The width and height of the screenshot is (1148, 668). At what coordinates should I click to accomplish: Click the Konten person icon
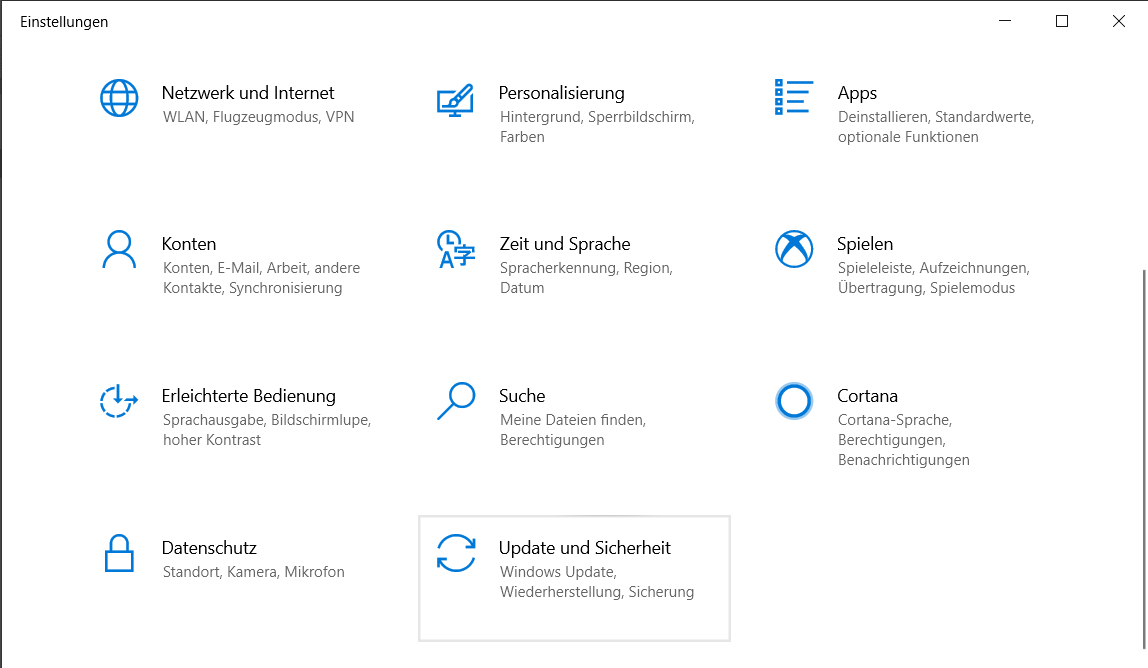click(x=118, y=249)
